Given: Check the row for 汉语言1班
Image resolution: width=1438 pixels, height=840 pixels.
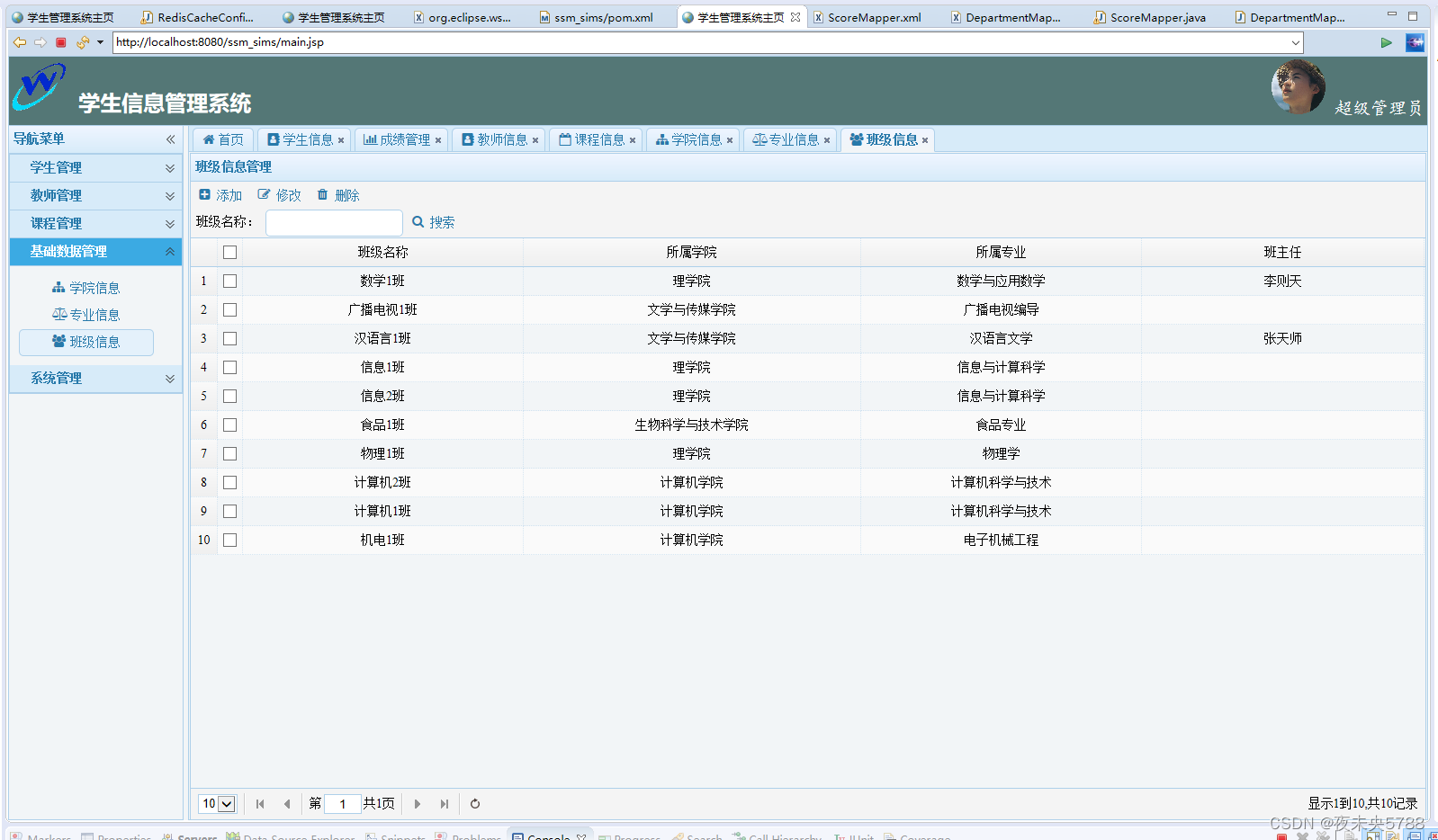Looking at the screenshot, I should [x=229, y=339].
